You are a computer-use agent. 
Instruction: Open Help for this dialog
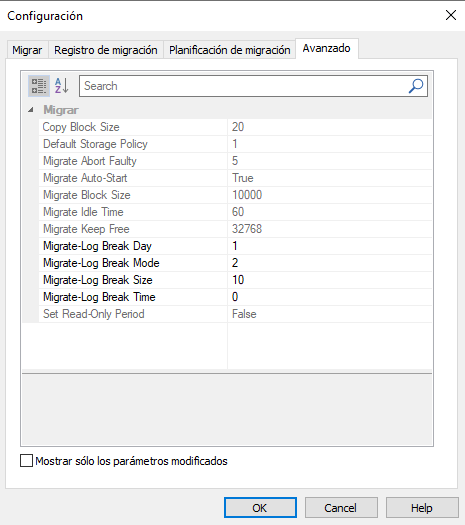[422, 508]
